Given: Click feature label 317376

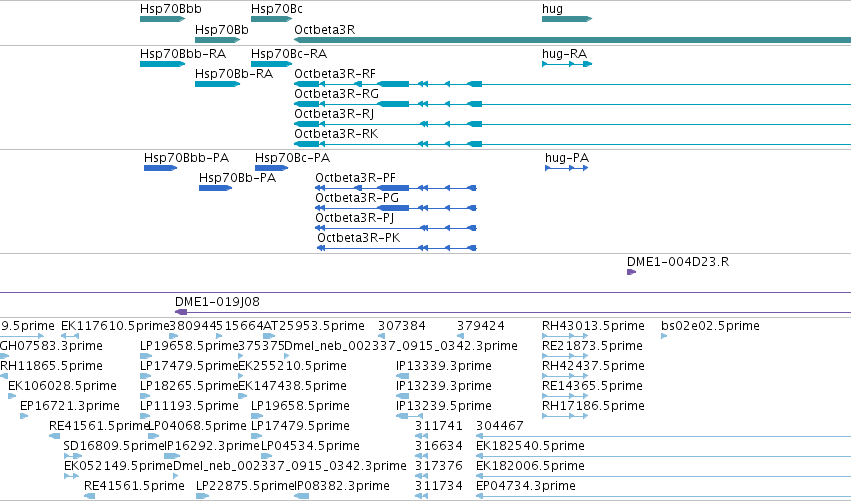Looking at the screenshot, I should point(439,466).
